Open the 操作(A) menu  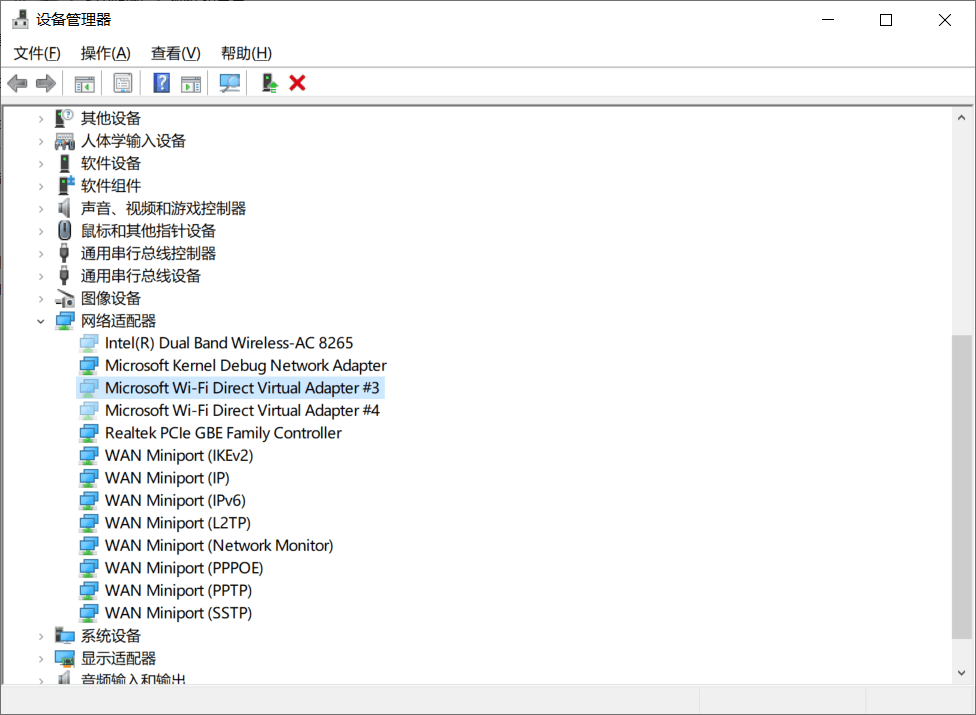[106, 54]
